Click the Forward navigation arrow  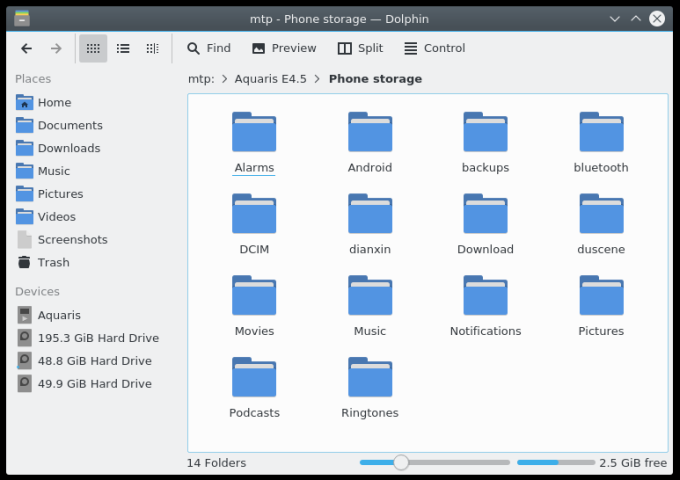56,48
